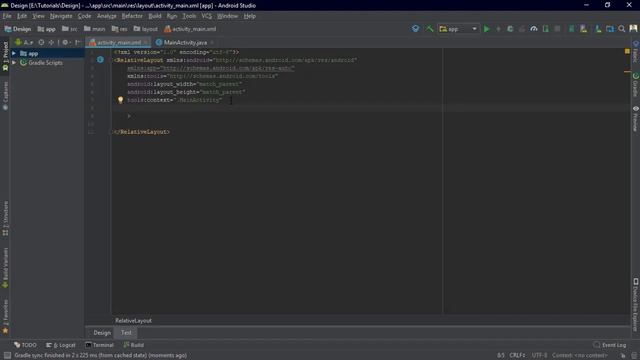Click the Make Project hammer icon
This screenshot has height=360, width=640.
click(x=429, y=29)
